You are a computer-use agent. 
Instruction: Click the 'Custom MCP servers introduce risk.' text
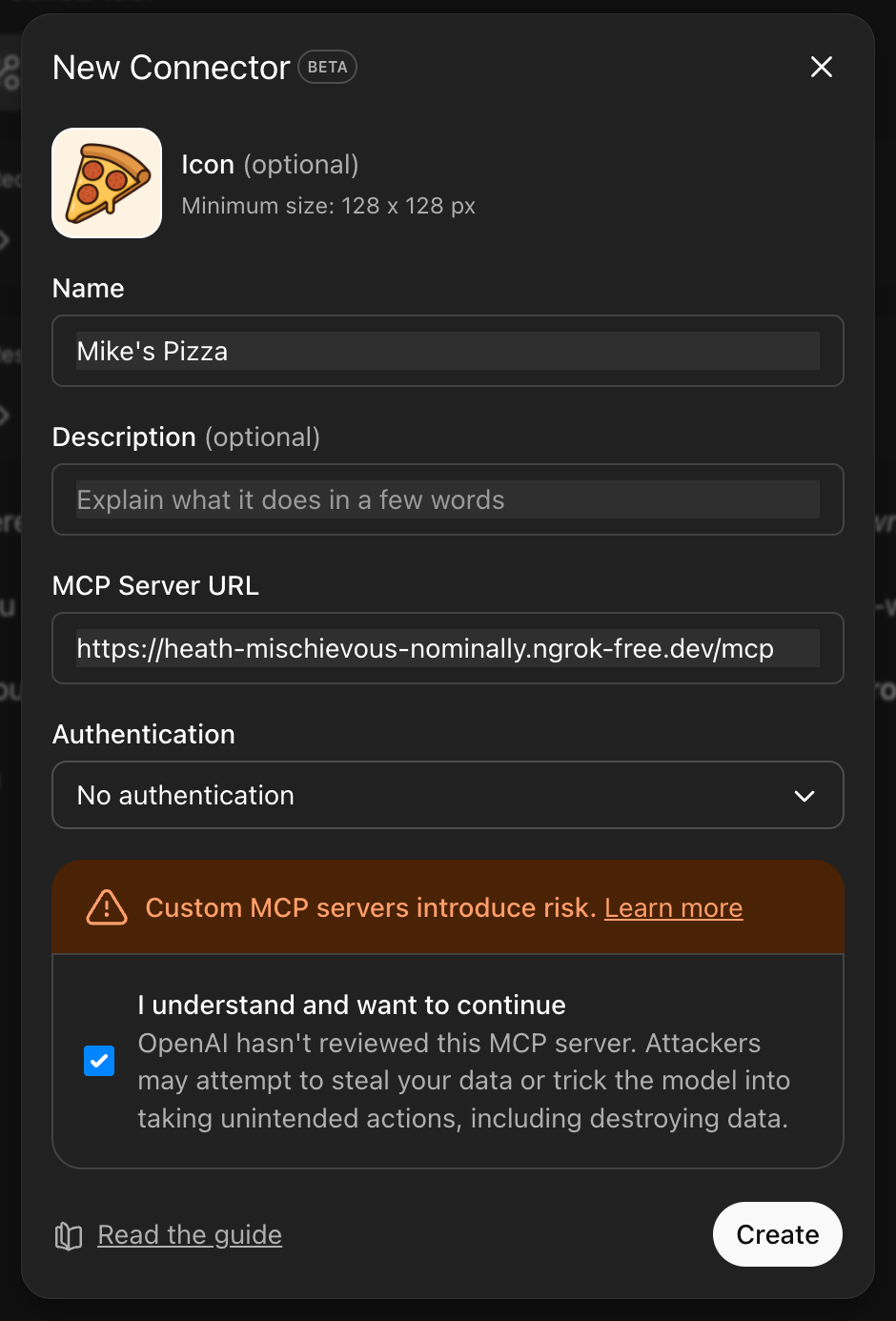point(371,908)
